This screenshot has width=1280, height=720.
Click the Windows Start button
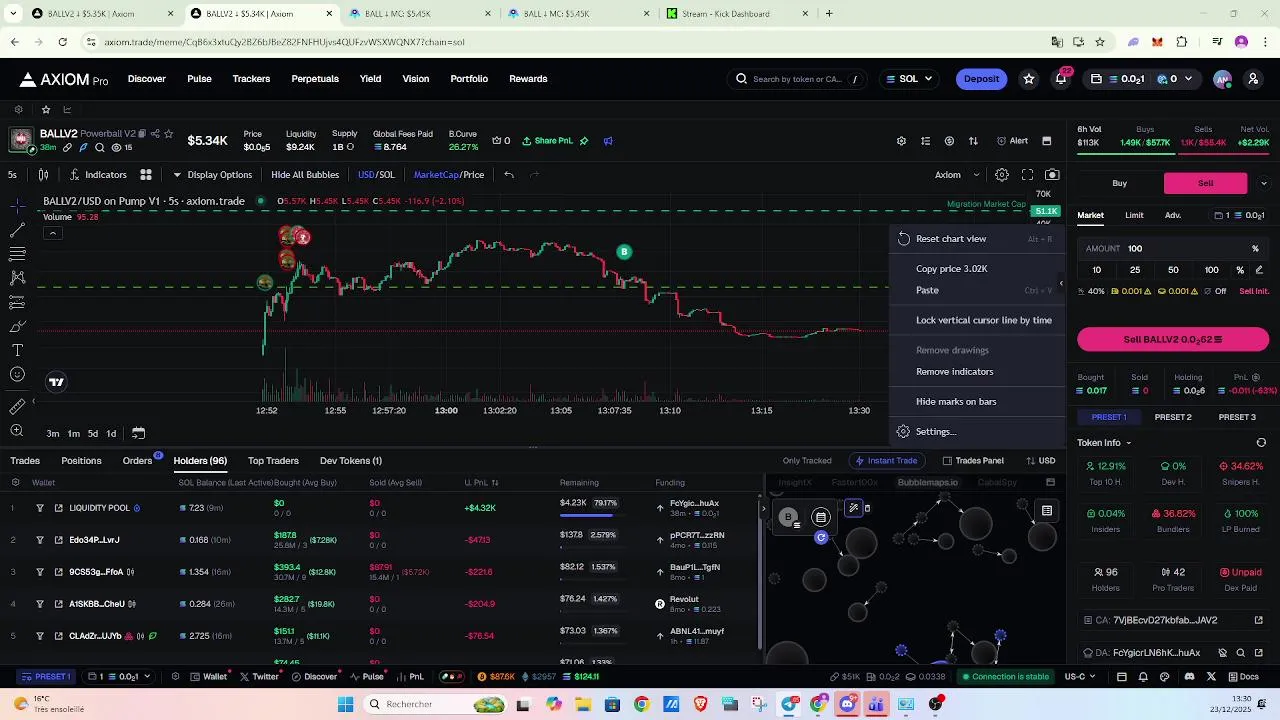345,704
